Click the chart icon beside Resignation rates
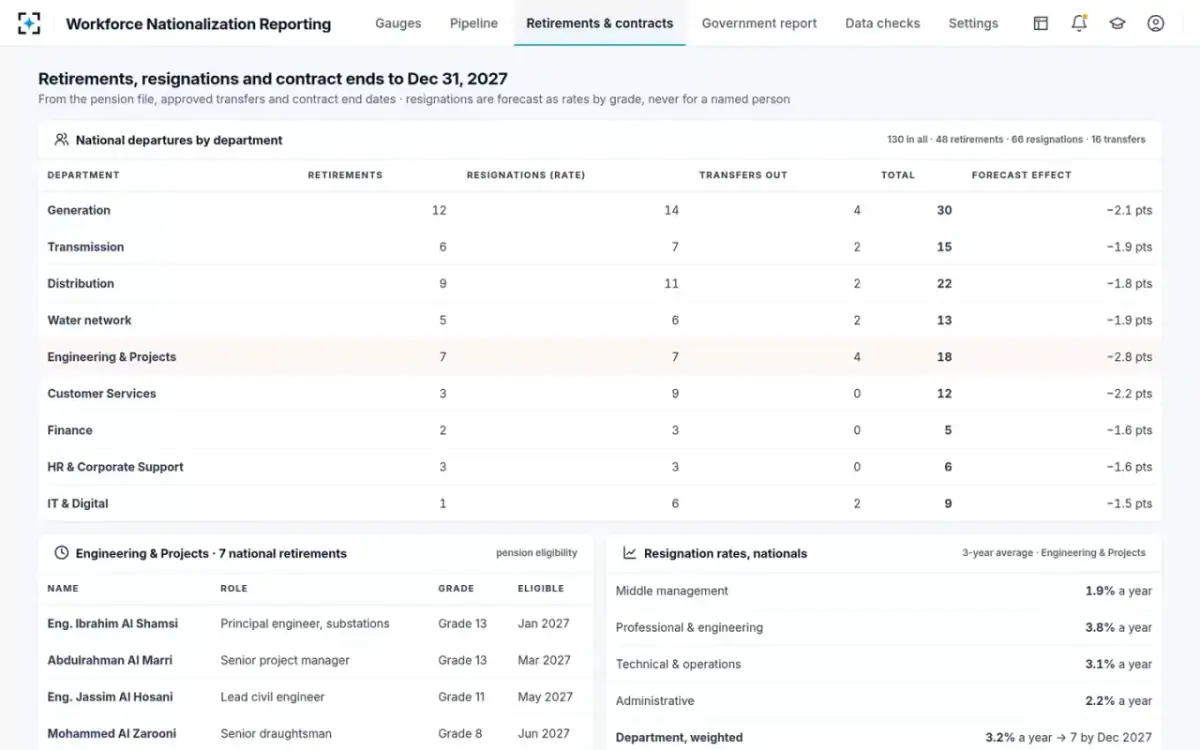Viewport: 1200px width, 750px height. pos(630,553)
